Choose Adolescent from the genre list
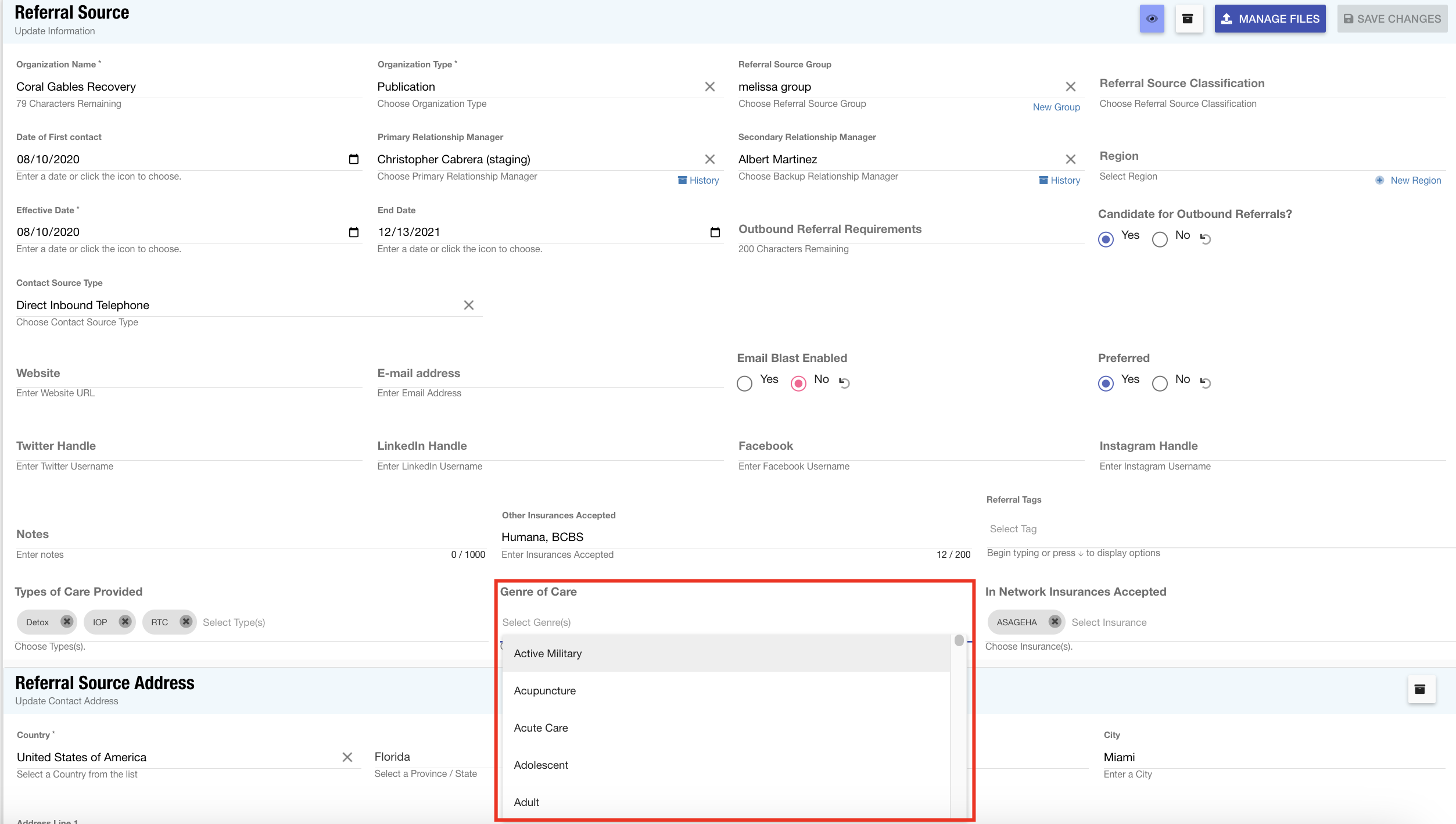The width and height of the screenshot is (1456, 824). [541, 765]
